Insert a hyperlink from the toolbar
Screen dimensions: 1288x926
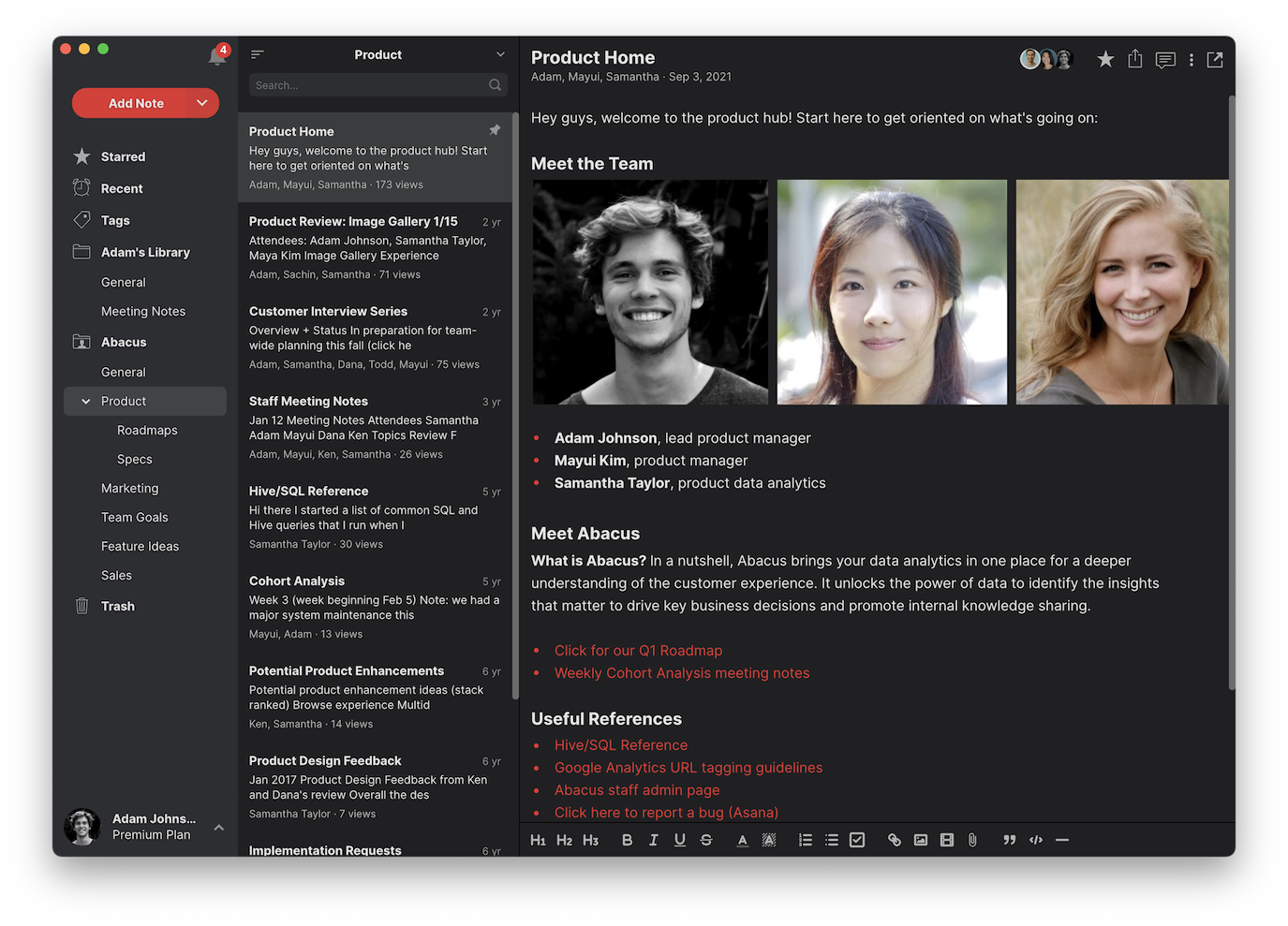pos(895,840)
